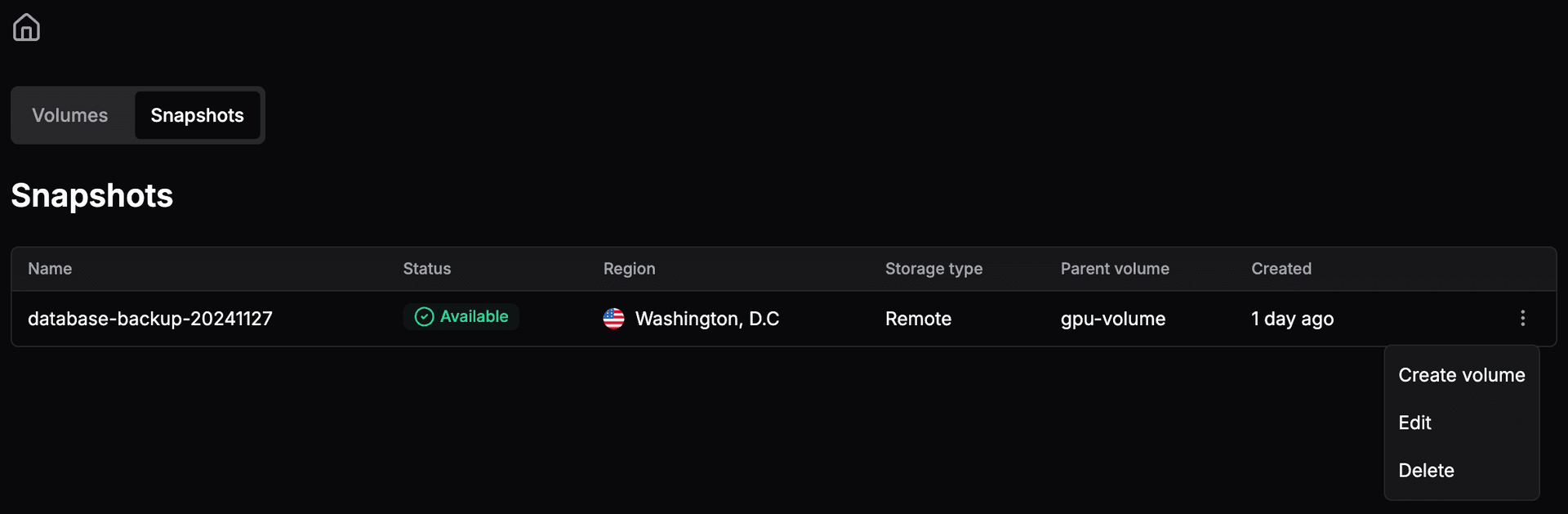This screenshot has width=1568, height=514.
Task: Click the green Available checkmark icon
Action: click(424, 317)
